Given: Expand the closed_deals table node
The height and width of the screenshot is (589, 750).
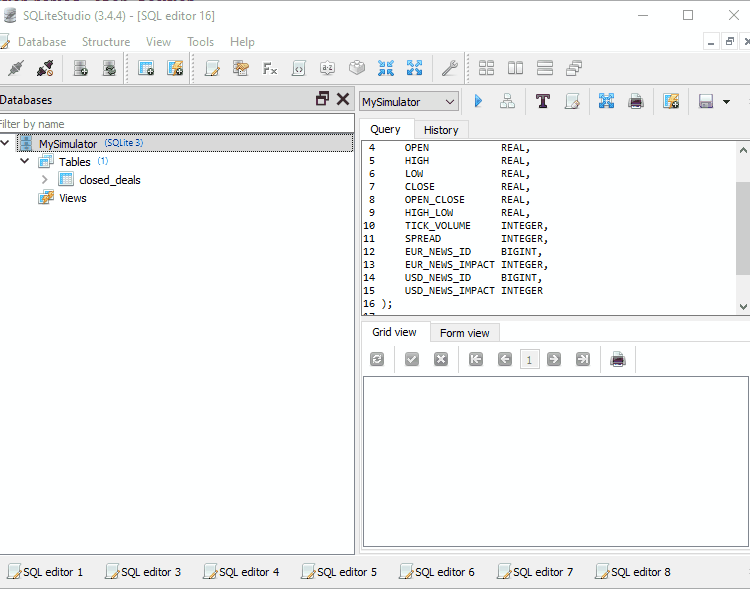Looking at the screenshot, I should [x=44, y=179].
